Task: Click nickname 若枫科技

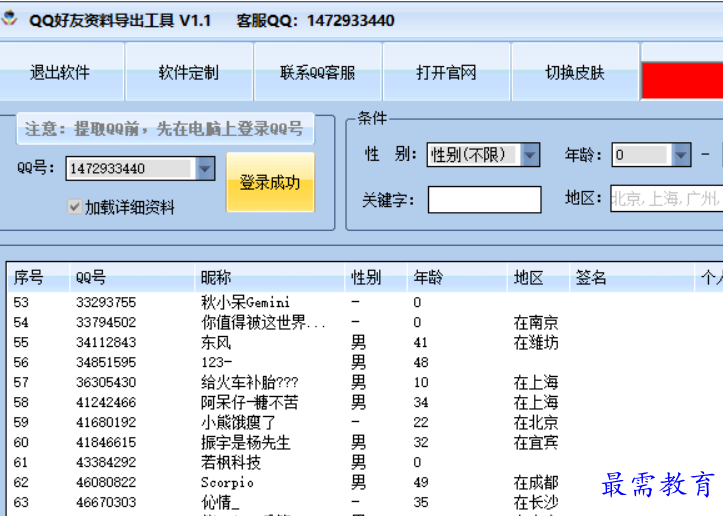Action: click(x=231, y=463)
